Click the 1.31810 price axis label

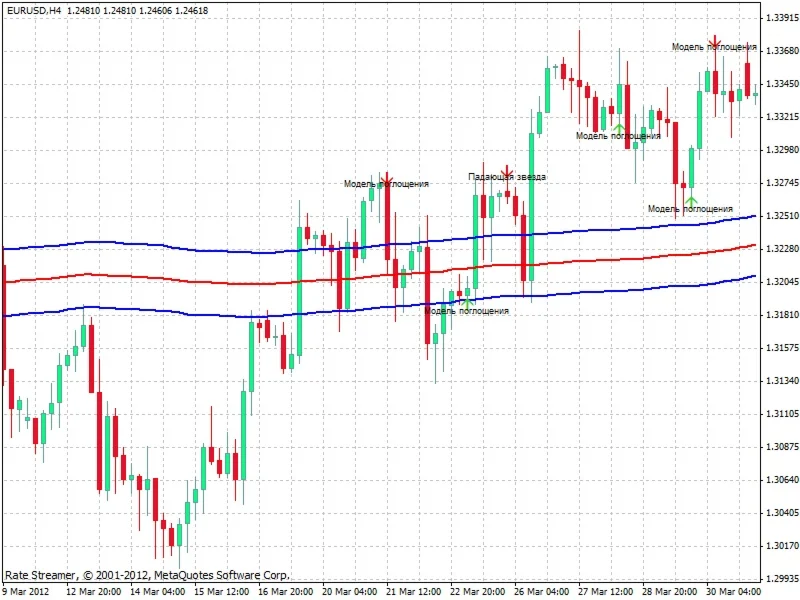[x=782, y=315]
